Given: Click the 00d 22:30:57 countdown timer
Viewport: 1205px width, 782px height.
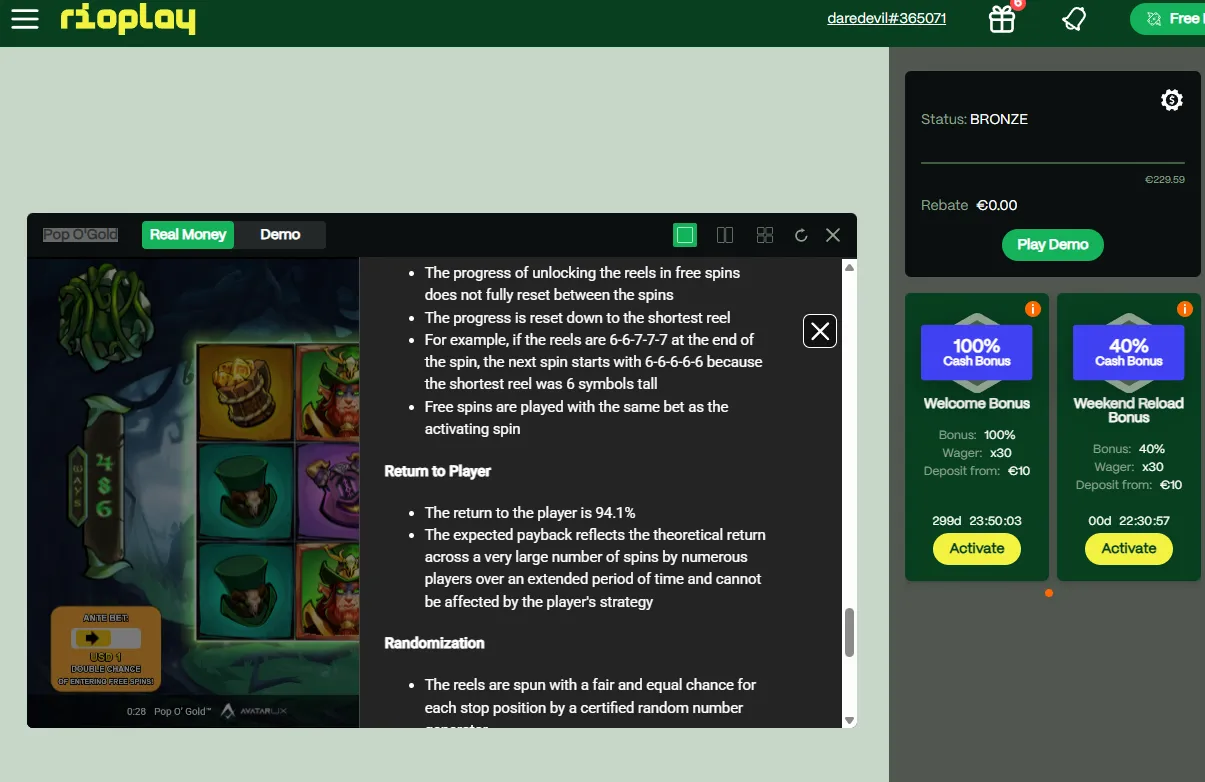Looking at the screenshot, I should coord(1129,521).
